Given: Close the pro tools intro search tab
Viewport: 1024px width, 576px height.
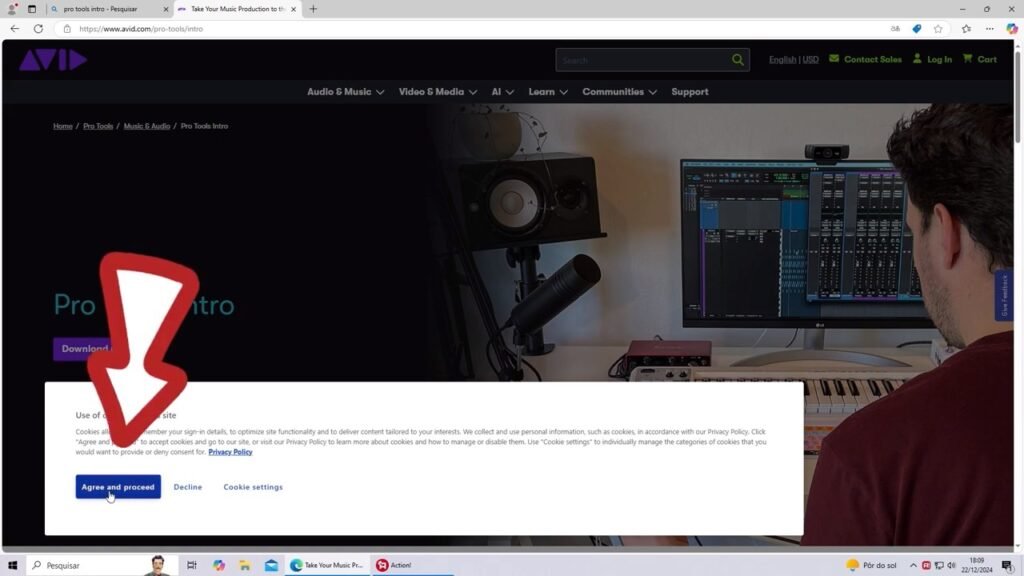Looking at the screenshot, I should (165, 9).
